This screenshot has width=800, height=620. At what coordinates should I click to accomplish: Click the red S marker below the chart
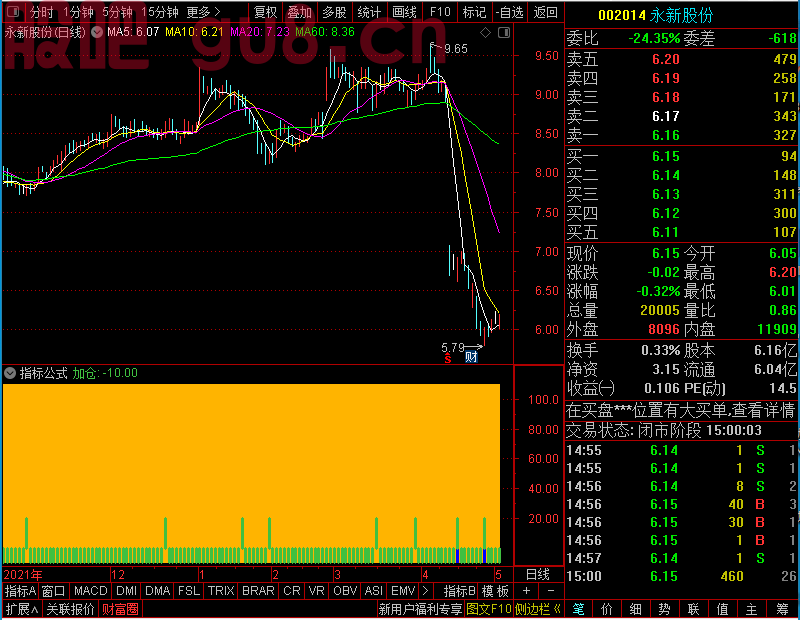coord(447,359)
